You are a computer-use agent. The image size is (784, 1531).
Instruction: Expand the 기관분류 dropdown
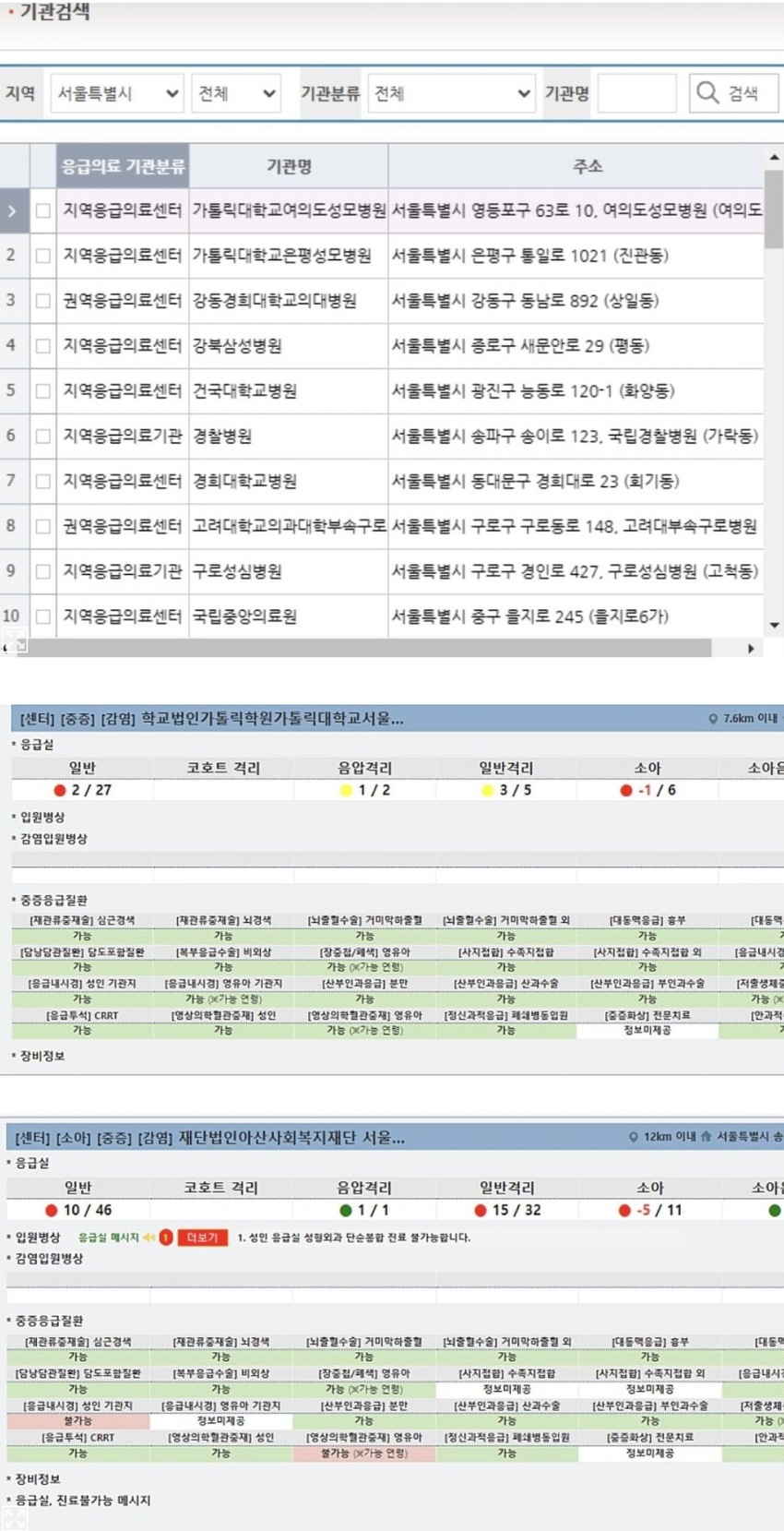(x=451, y=93)
